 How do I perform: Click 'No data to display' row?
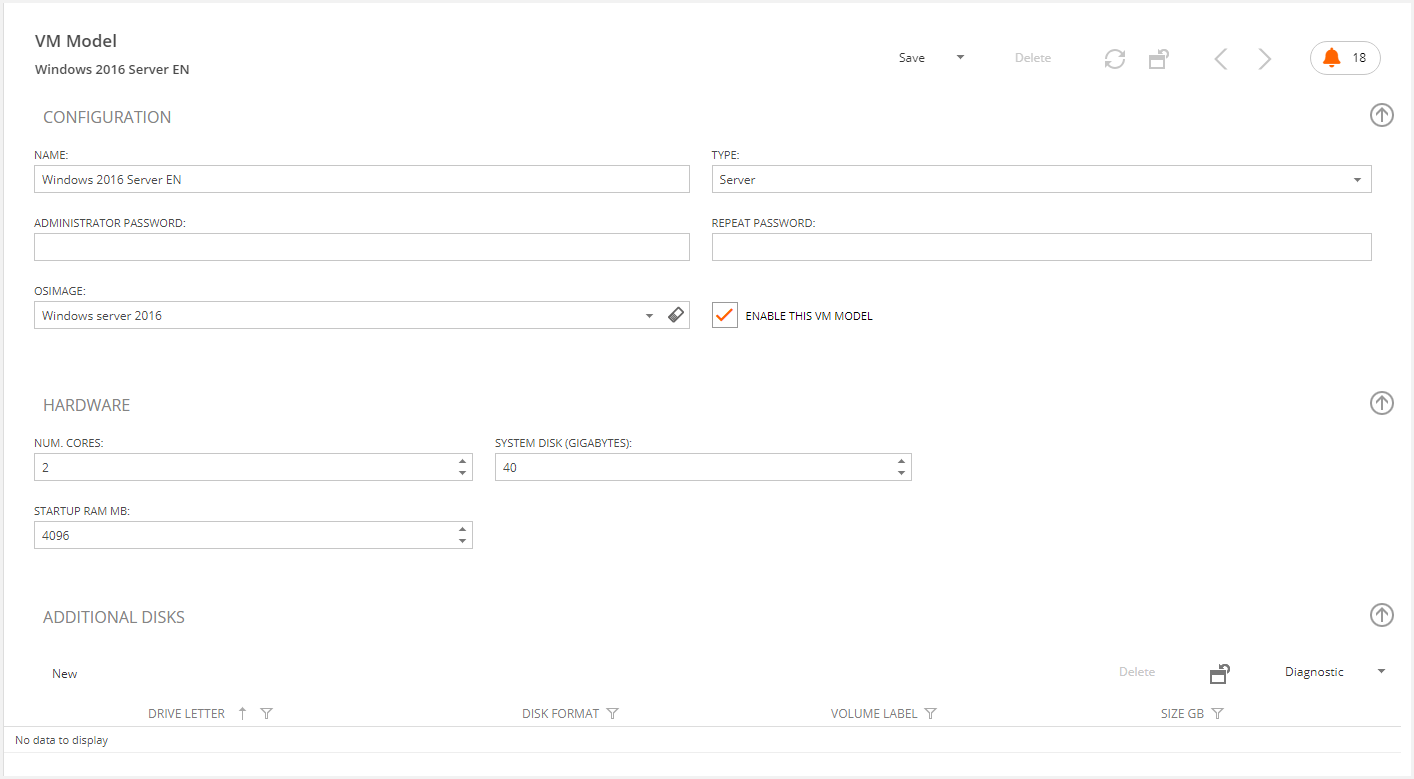tap(702, 740)
